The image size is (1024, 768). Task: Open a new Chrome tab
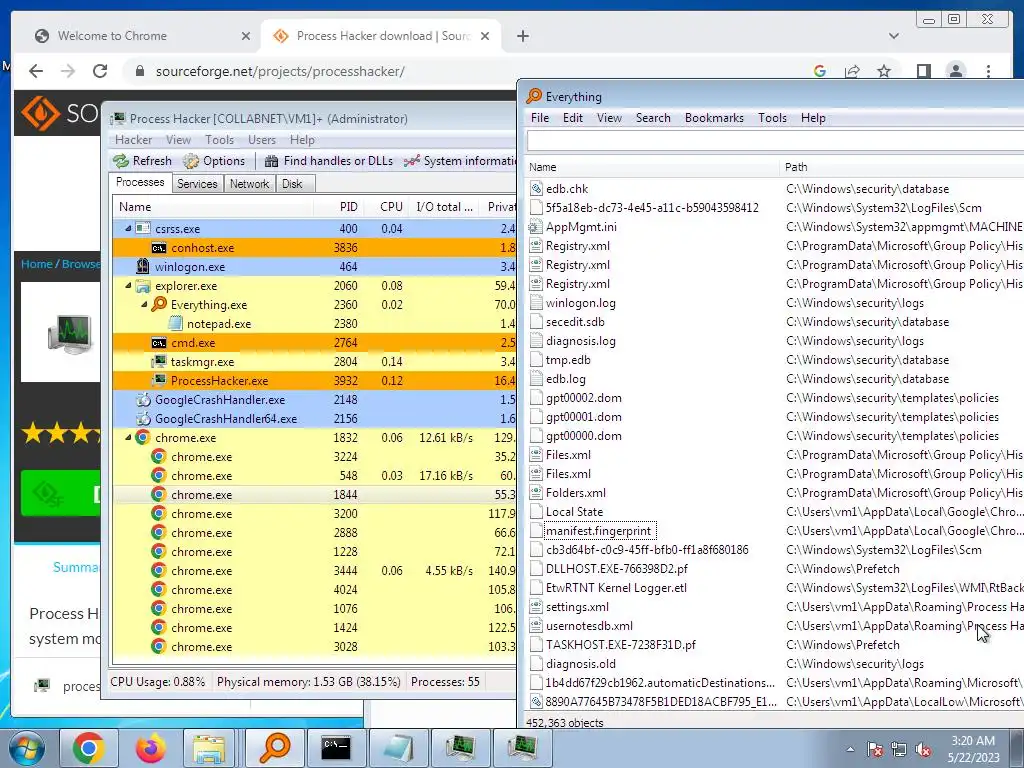[x=522, y=36]
